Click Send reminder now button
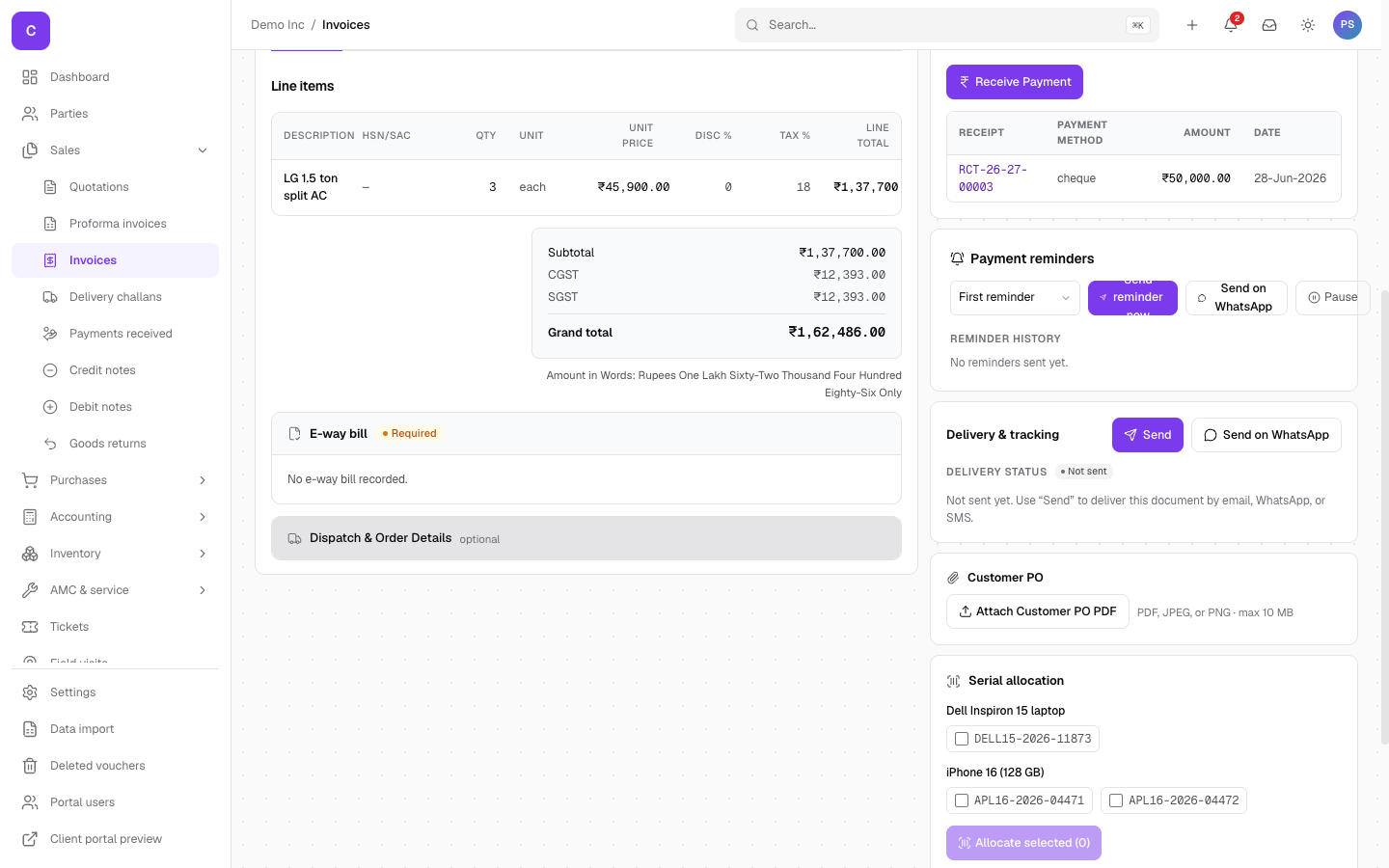Image resolution: width=1389 pixels, height=868 pixels. click(x=1132, y=298)
